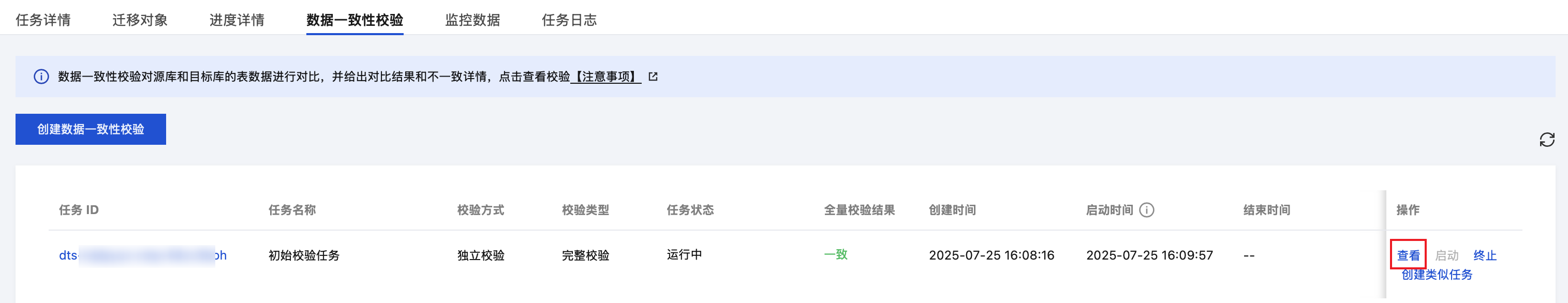Screen dimensions: 1568x303
Task: Click 查看 in the operations column
Action: point(1408,255)
